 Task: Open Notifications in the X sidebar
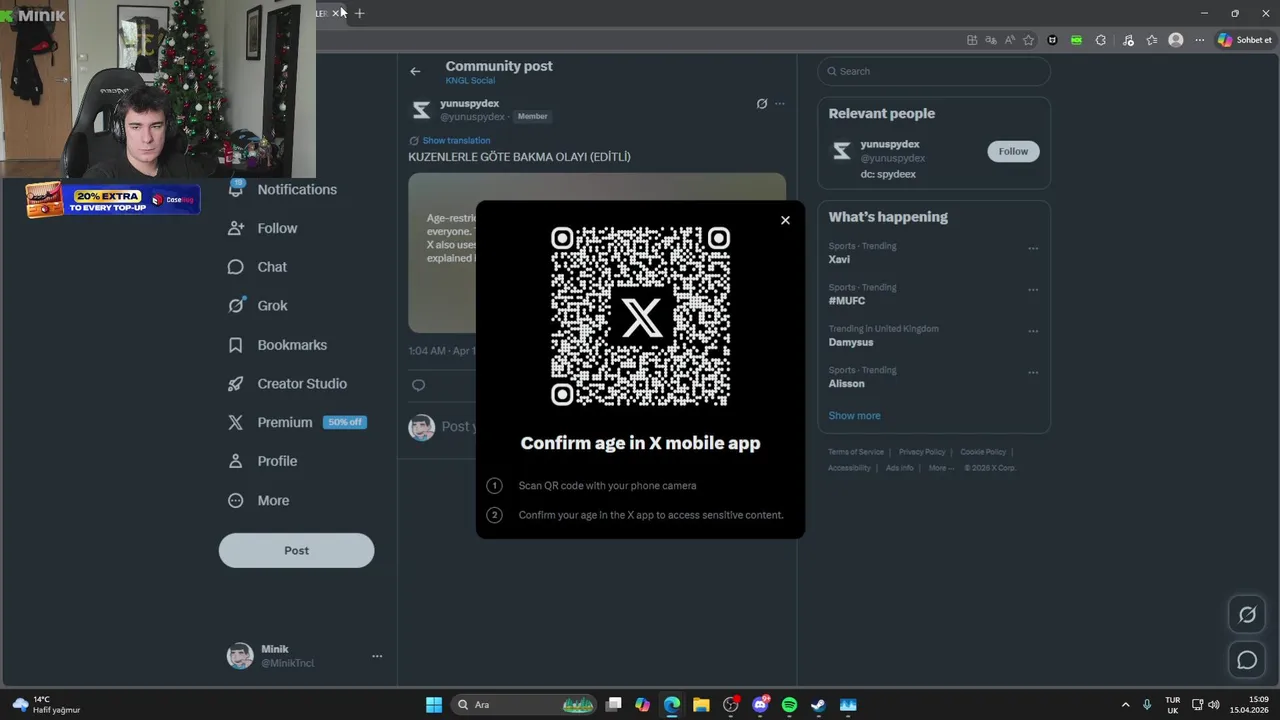(x=283, y=189)
